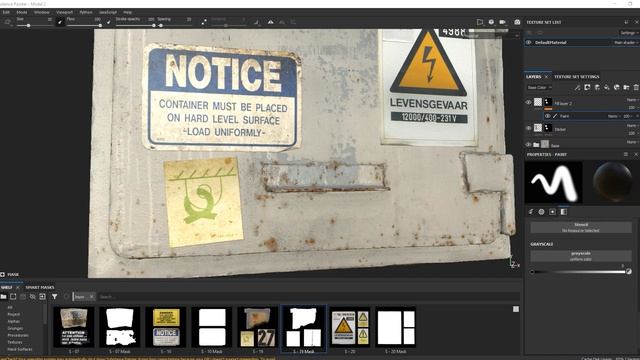Click the add smart material icon
Image resolution: width=640 pixels, height=360 pixels.
(616, 87)
